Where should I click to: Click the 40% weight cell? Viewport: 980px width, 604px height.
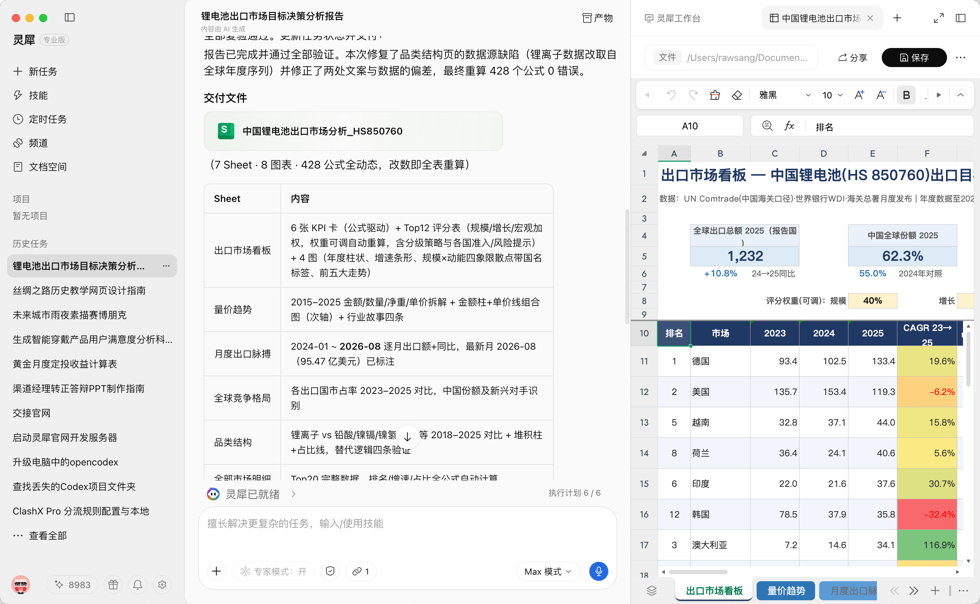(872, 301)
